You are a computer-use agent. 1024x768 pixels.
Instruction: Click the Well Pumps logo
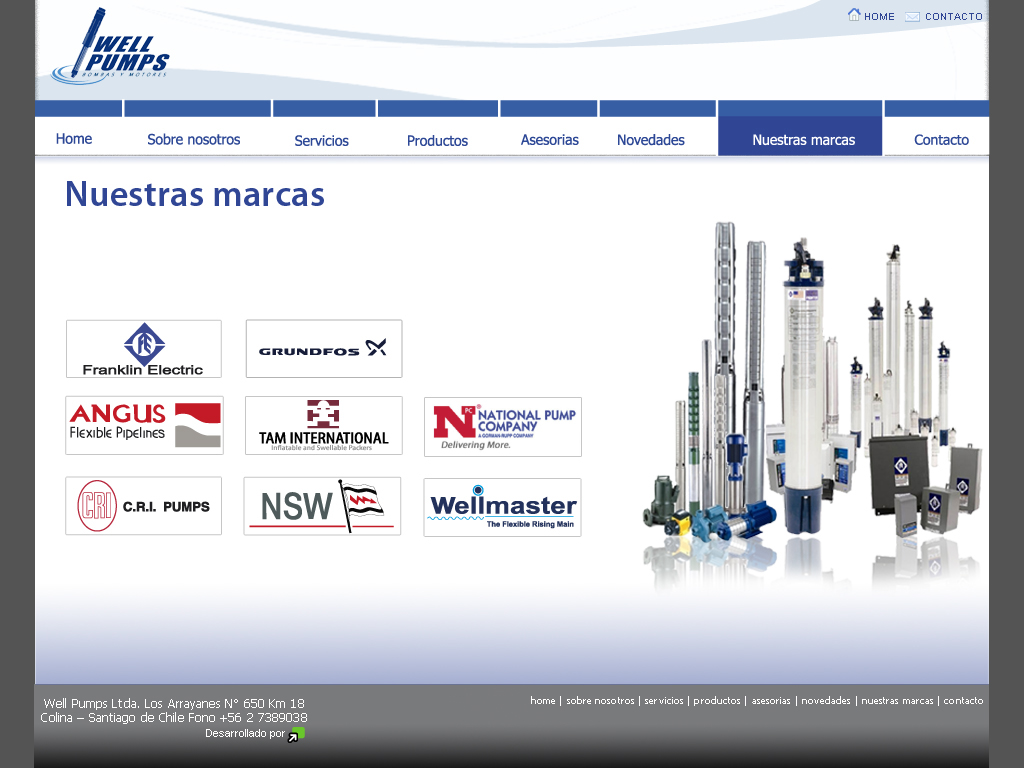[x=110, y=47]
